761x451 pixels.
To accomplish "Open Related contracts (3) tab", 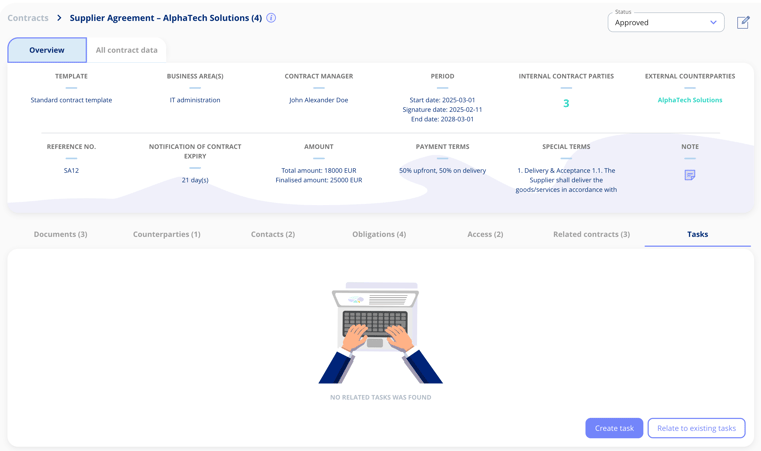I will coord(591,234).
